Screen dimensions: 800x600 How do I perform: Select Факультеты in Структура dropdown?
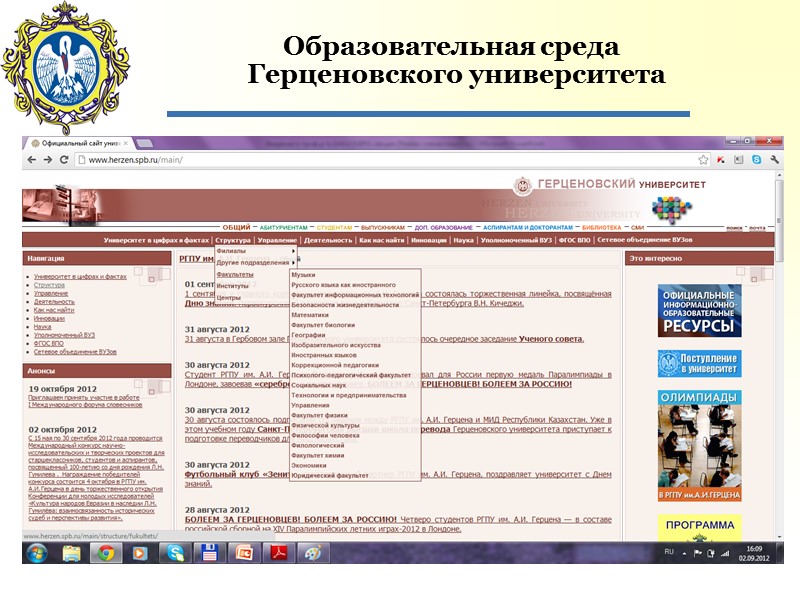point(235,274)
